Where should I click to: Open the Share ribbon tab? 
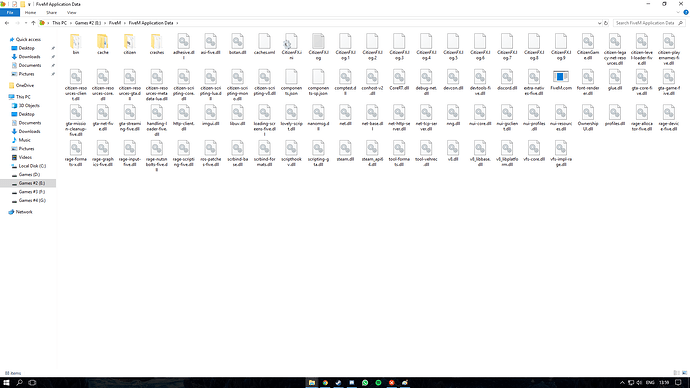51,13
